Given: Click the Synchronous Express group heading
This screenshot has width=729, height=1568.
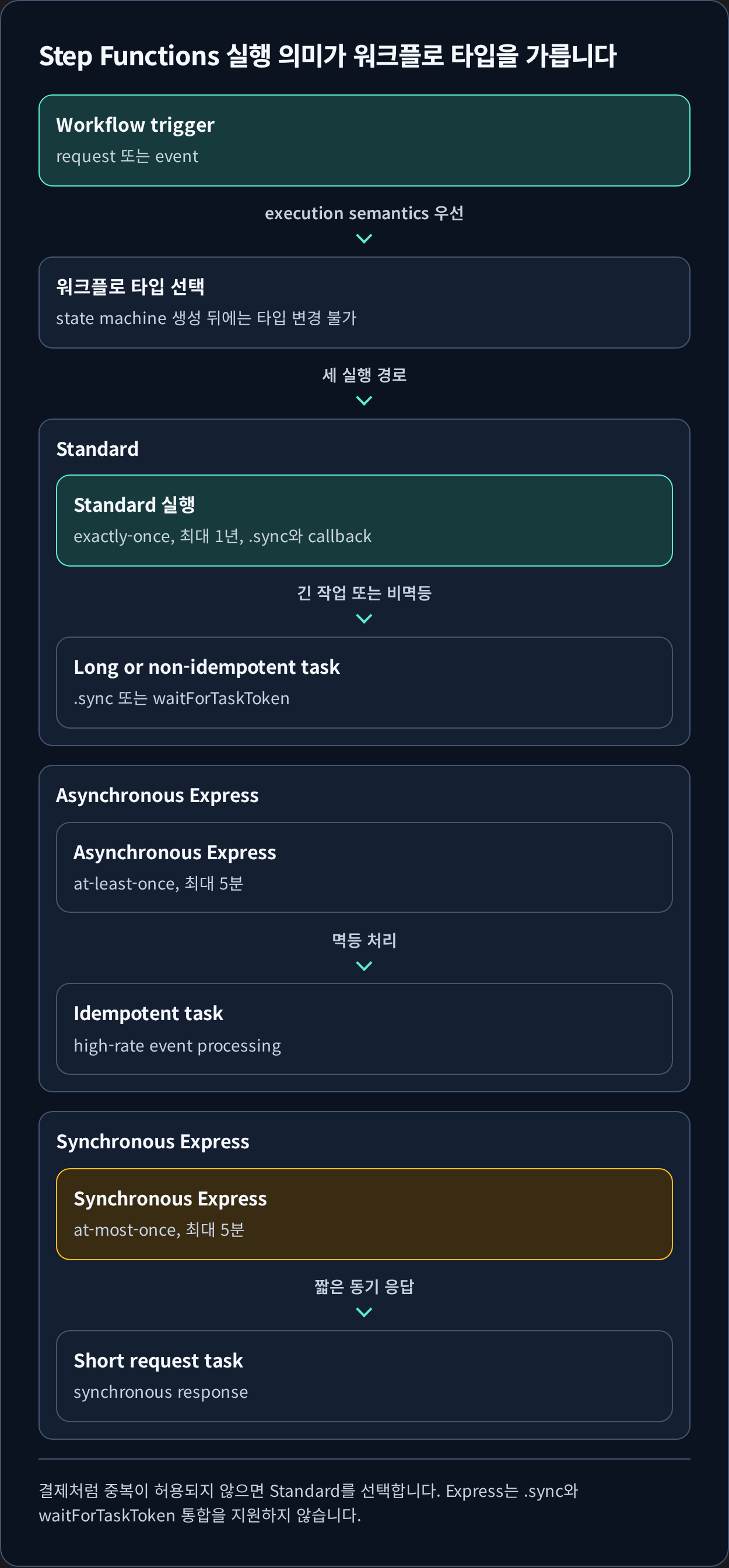Looking at the screenshot, I should (x=153, y=1142).
